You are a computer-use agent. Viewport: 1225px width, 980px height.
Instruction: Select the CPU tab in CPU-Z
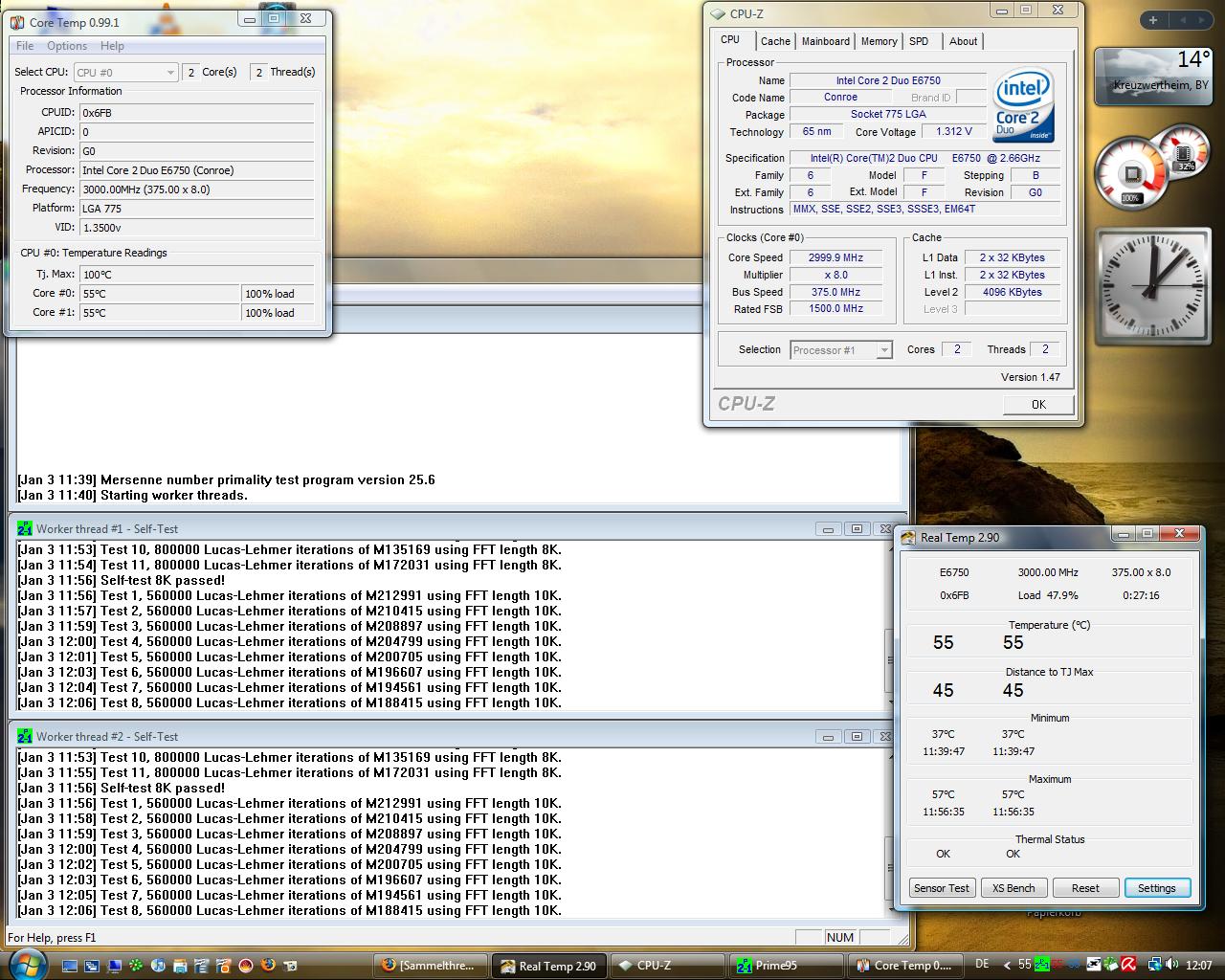(x=731, y=40)
